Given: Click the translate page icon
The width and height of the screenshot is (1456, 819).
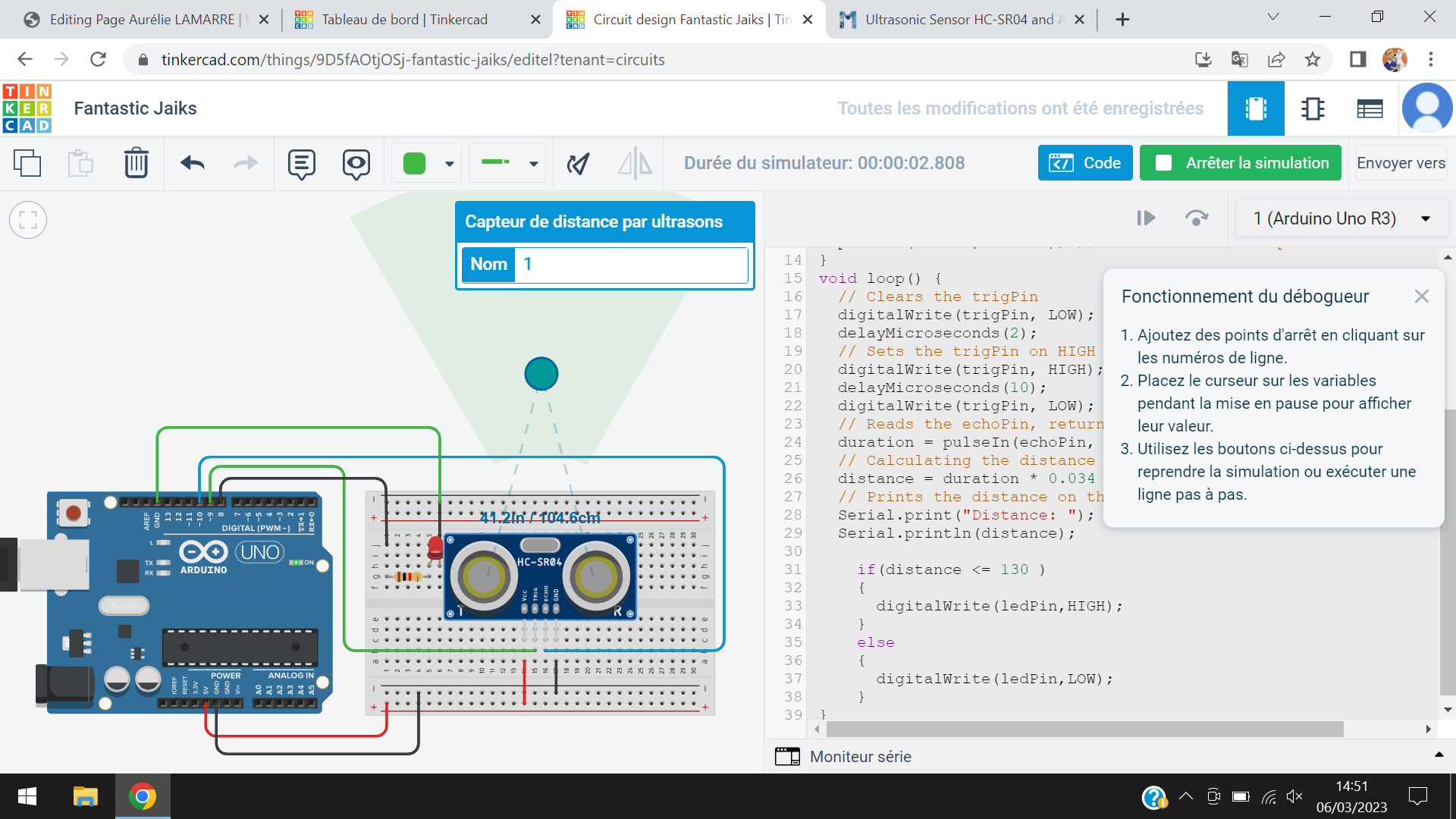Looking at the screenshot, I should tap(1240, 59).
